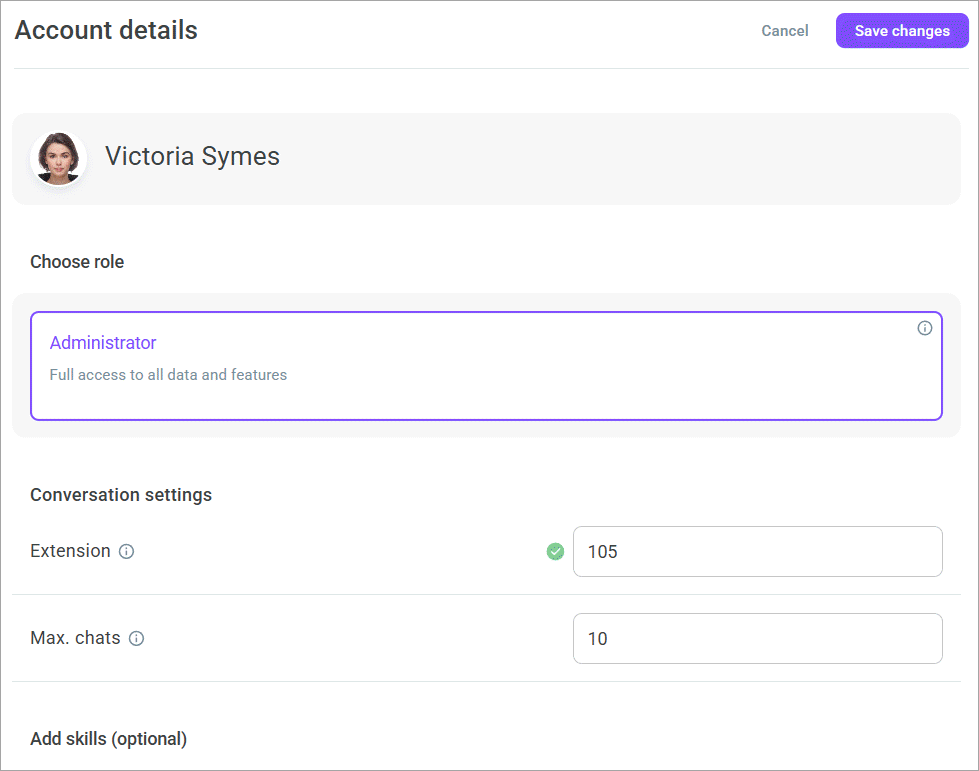Show the Extension info tooltip icon
The width and height of the screenshot is (979, 771).
[126, 551]
